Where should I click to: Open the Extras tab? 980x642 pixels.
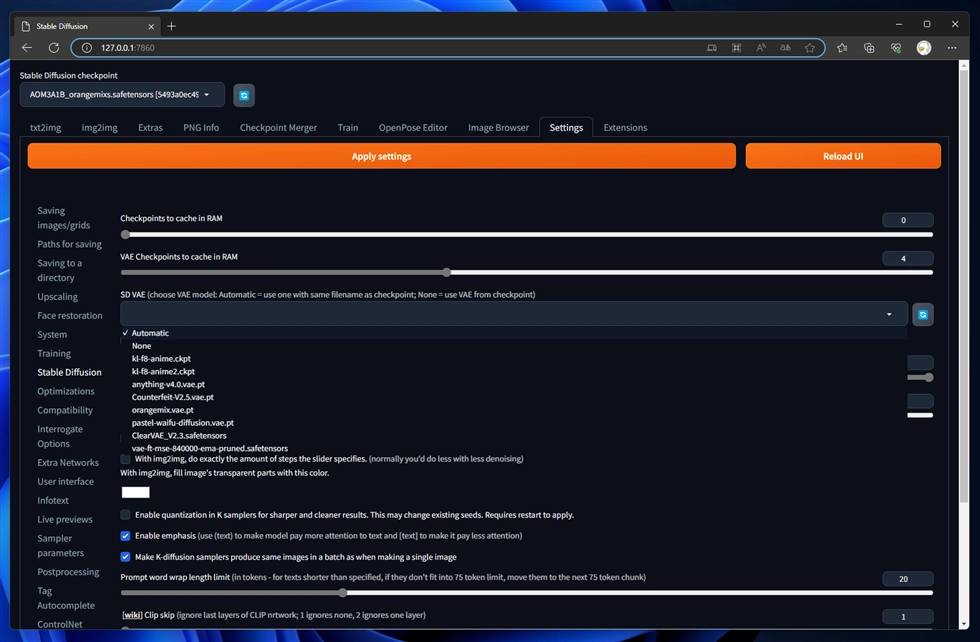(150, 128)
